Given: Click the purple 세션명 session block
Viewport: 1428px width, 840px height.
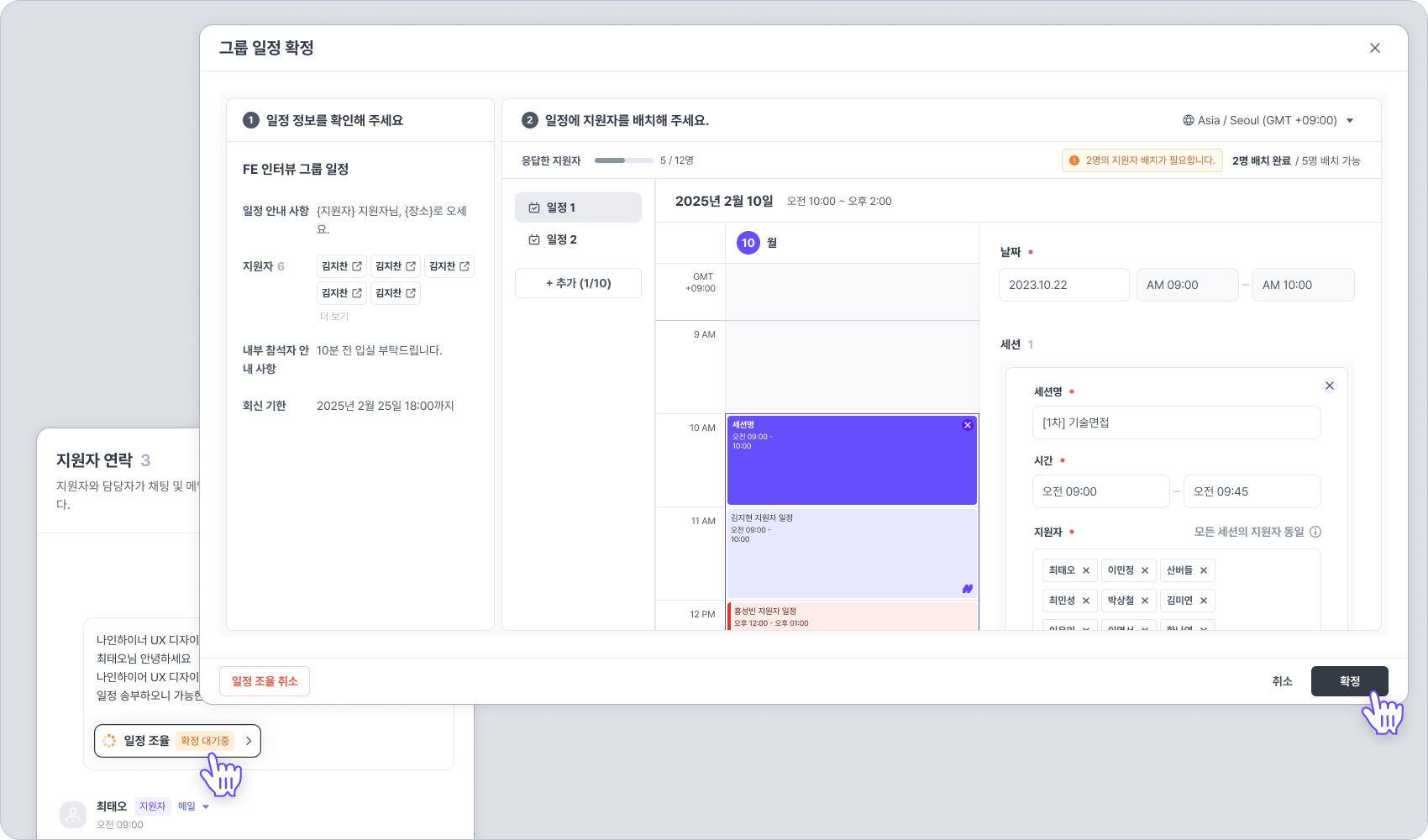Looking at the screenshot, I should coord(852,460).
